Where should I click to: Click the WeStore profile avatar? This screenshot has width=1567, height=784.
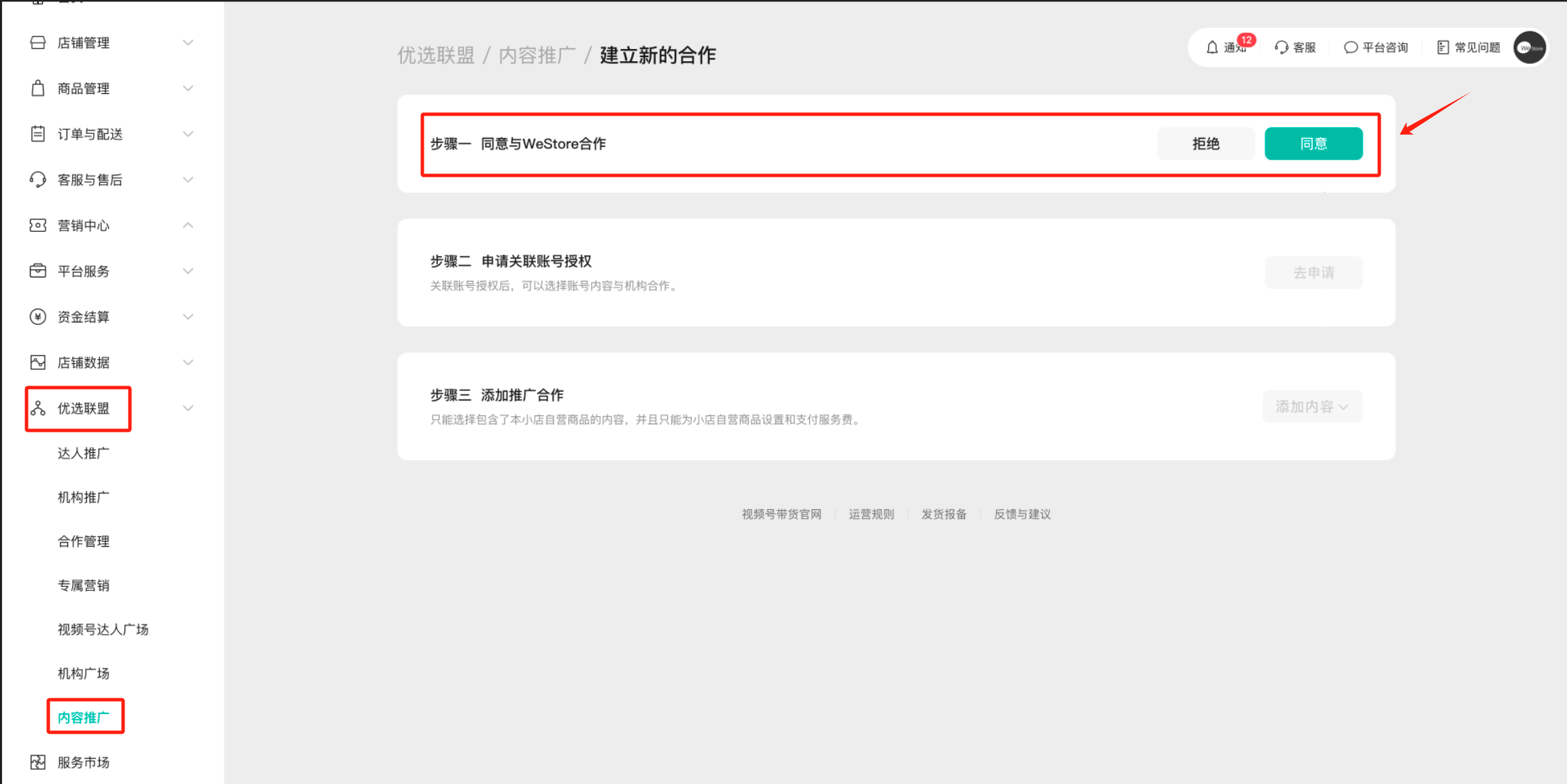[x=1530, y=48]
